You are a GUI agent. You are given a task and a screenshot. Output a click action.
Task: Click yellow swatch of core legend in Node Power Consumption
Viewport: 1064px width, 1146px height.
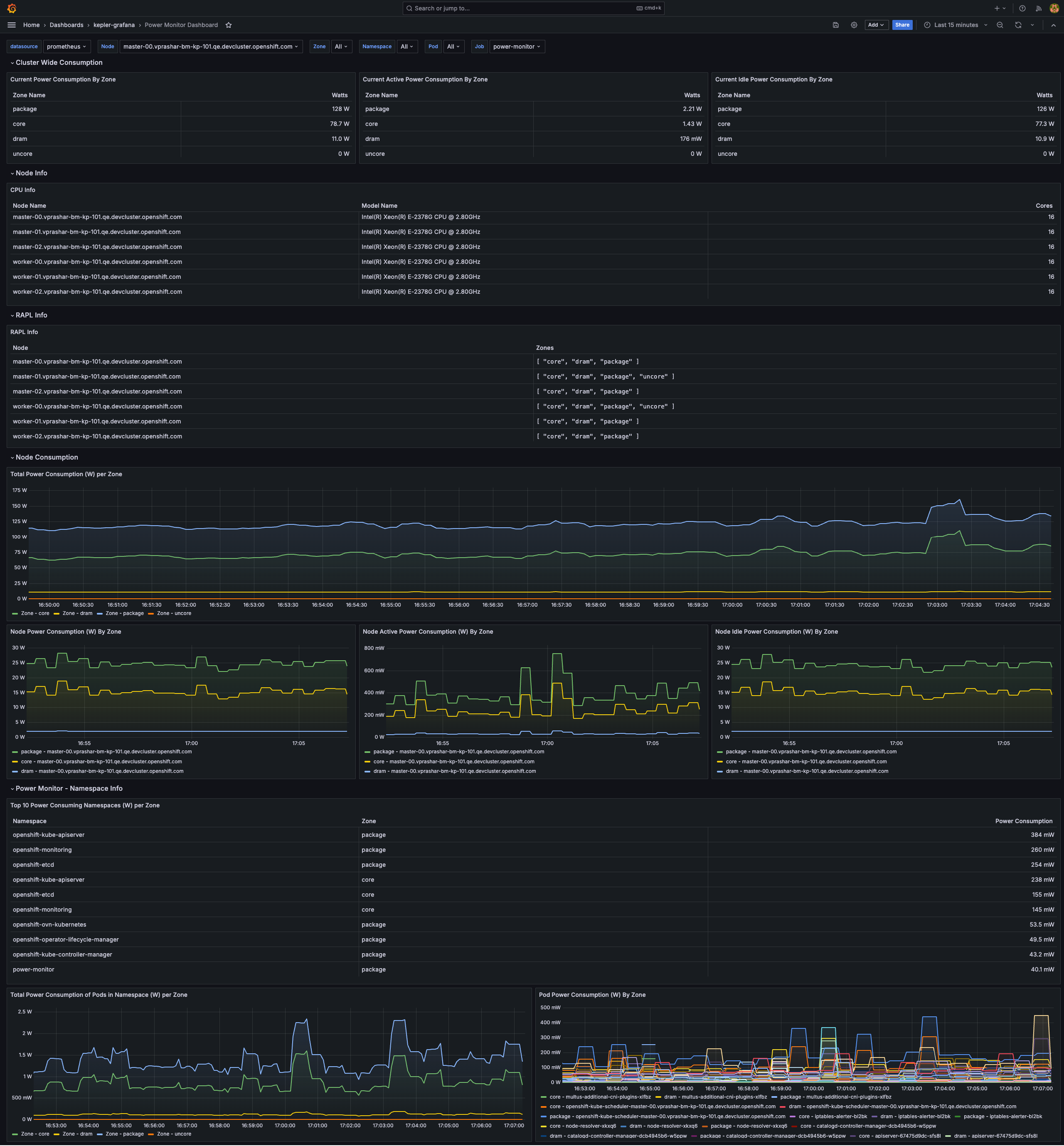pyautogui.click(x=15, y=762)
